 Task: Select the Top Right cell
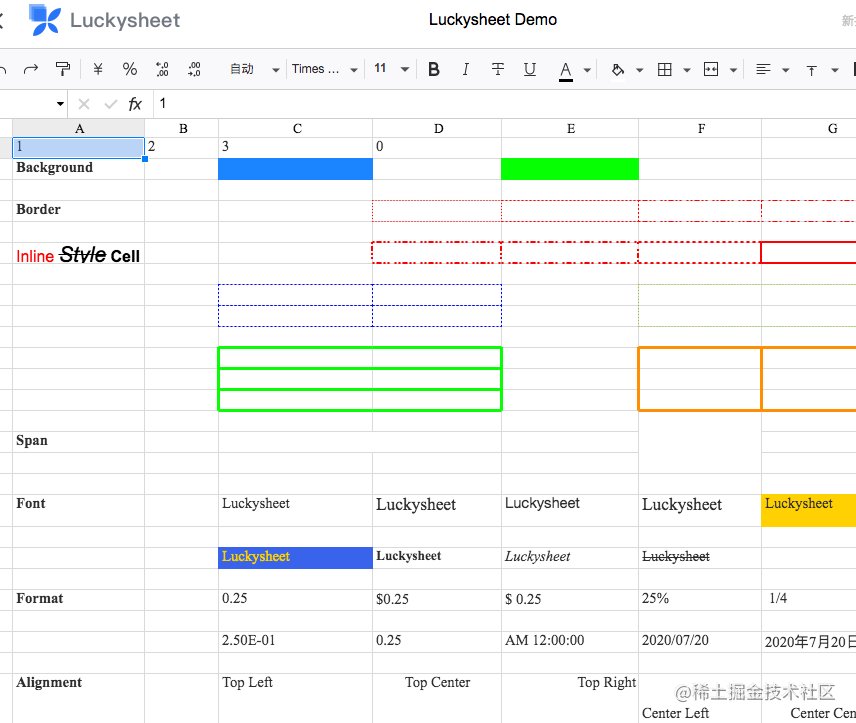click(570, 699)
